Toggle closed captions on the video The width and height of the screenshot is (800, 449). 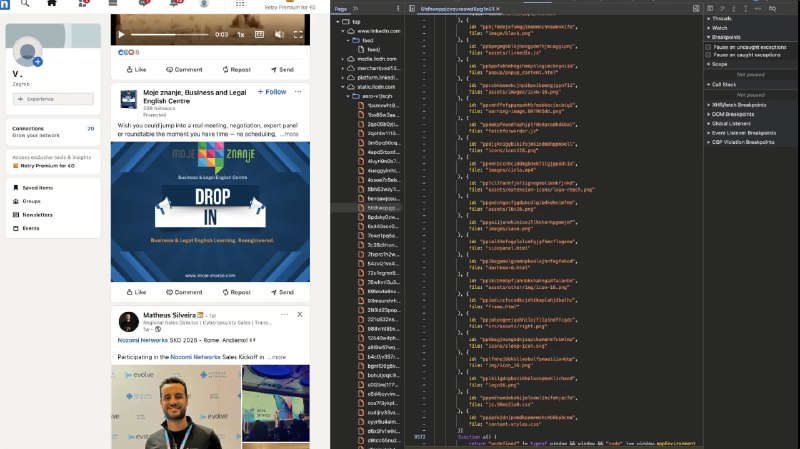point(259,35)
